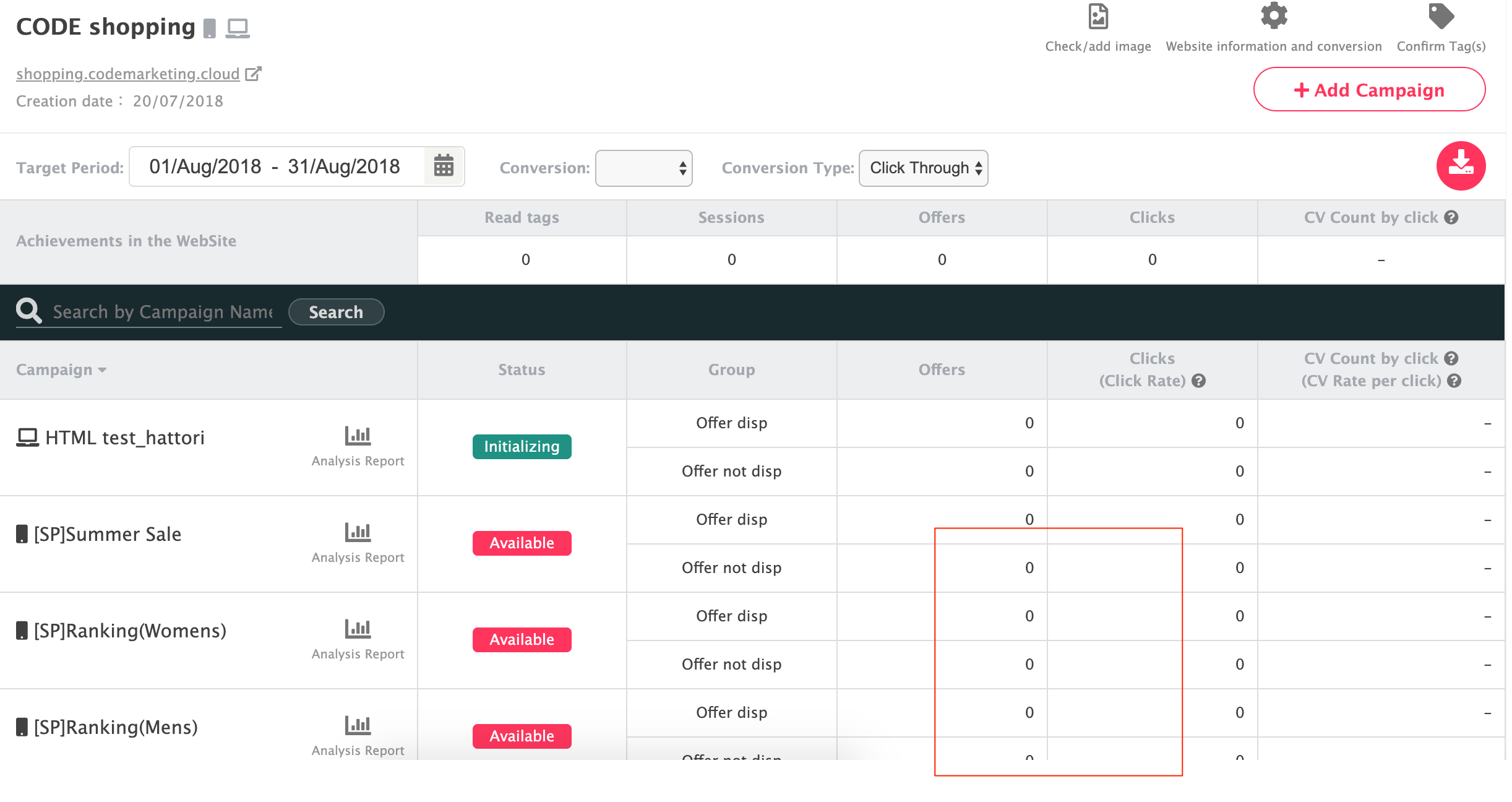Viewport: 1512px width, 802px height.
Task: Open Website information and conversion gear
Action: [x=1273, y=16]
